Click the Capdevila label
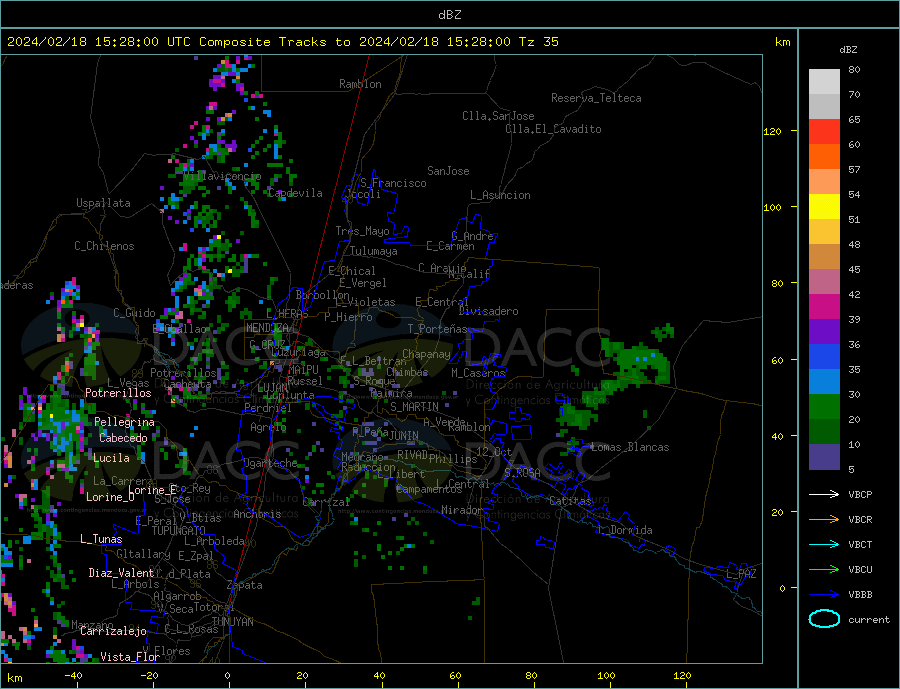 tap(295, 193)
